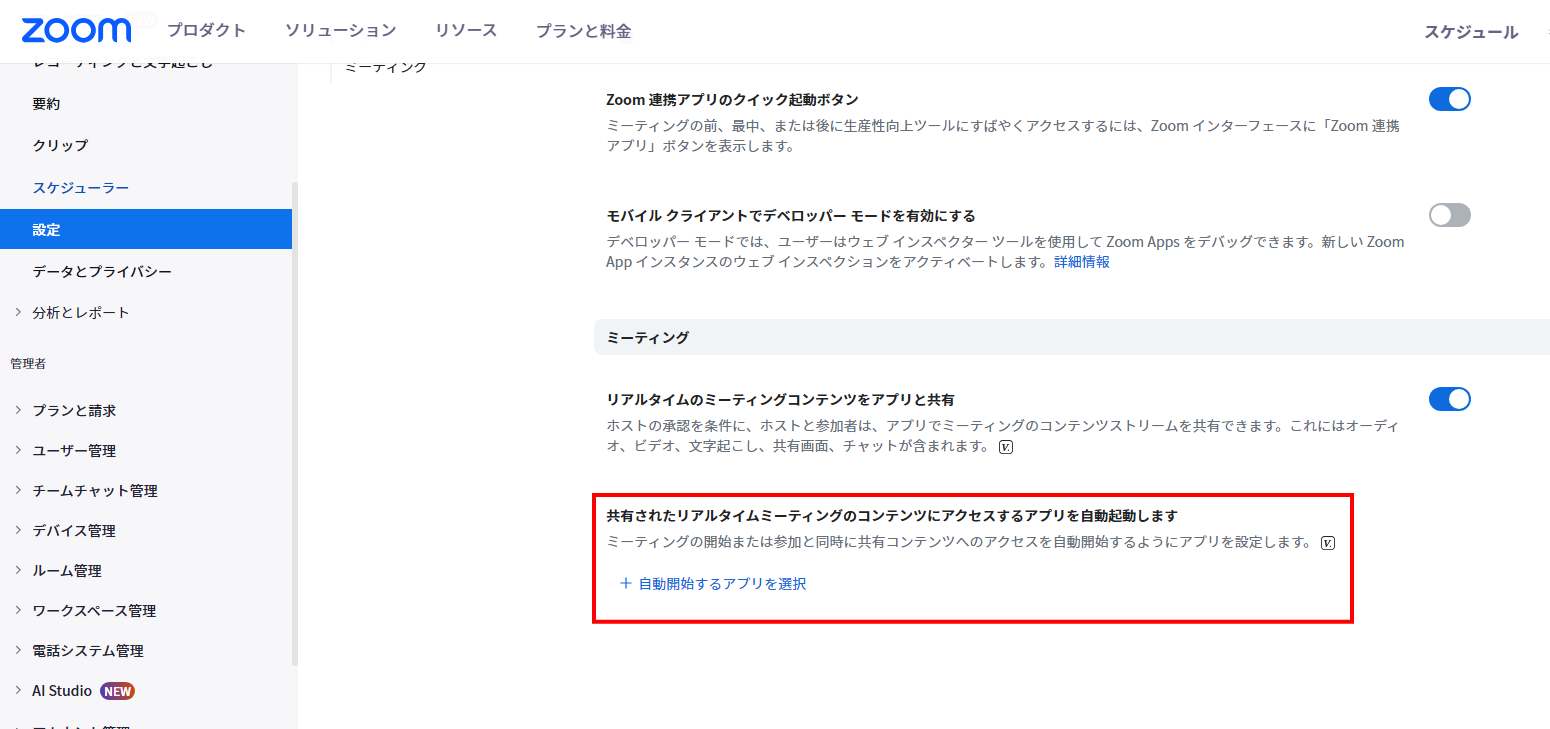
Task: Expand 分析とレポート in sidebar
Action: [x=18, y=313]
